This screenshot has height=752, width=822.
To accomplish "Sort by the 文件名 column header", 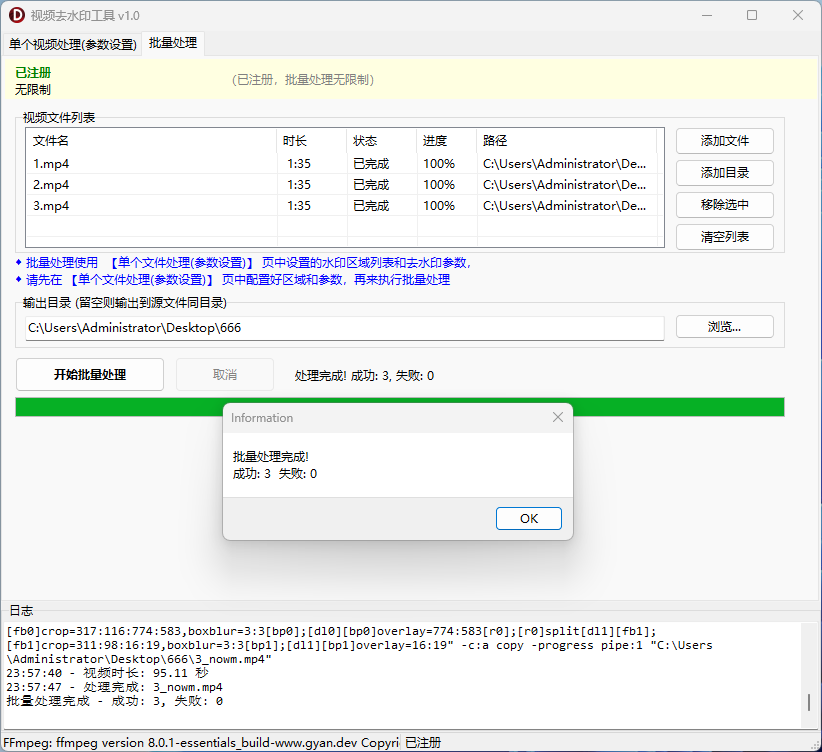I will (150, 141).
